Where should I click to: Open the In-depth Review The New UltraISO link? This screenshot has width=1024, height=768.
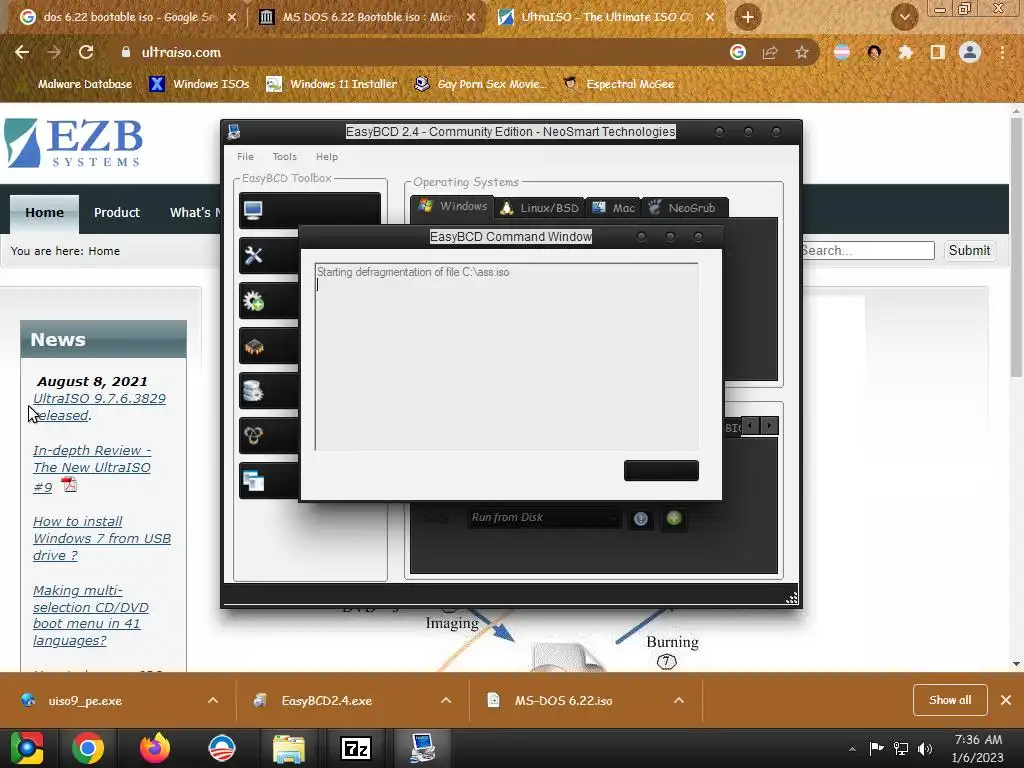coord(92,468)
